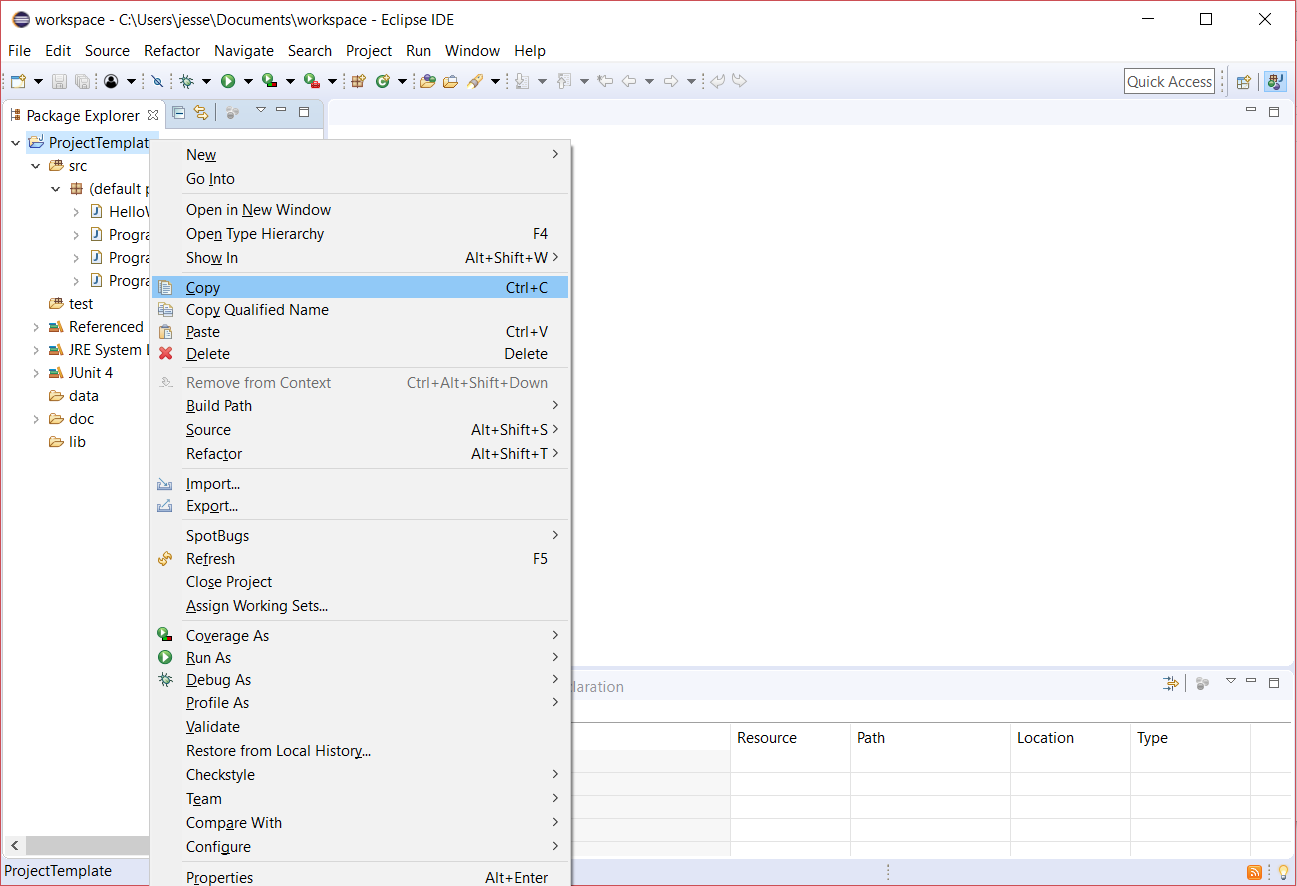Select the Java perspective toggle button
The width and height of the screenshot is (1297, 886).
[x=1275, y=82]
